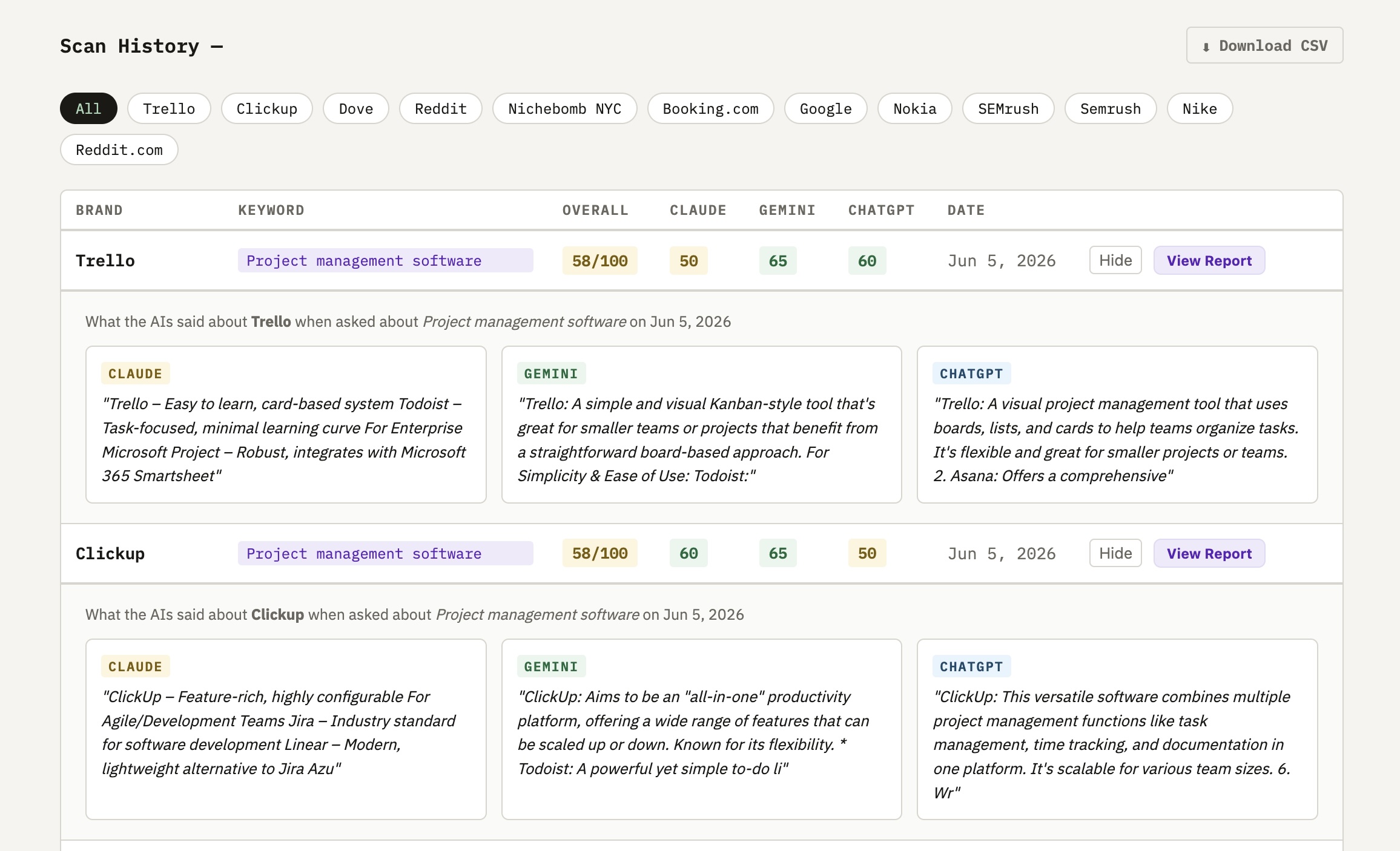Click the Clickup brand name cell

tap(110, 554)
